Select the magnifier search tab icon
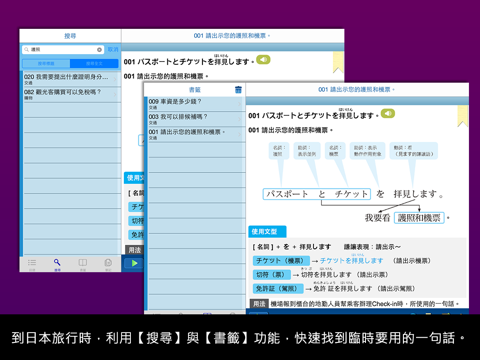 pos(57,263)
